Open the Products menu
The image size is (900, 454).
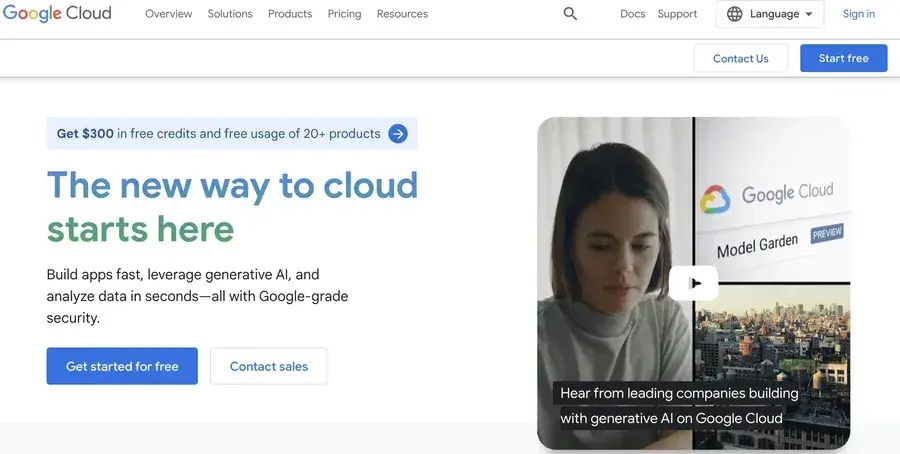click(x=290, y=14)
